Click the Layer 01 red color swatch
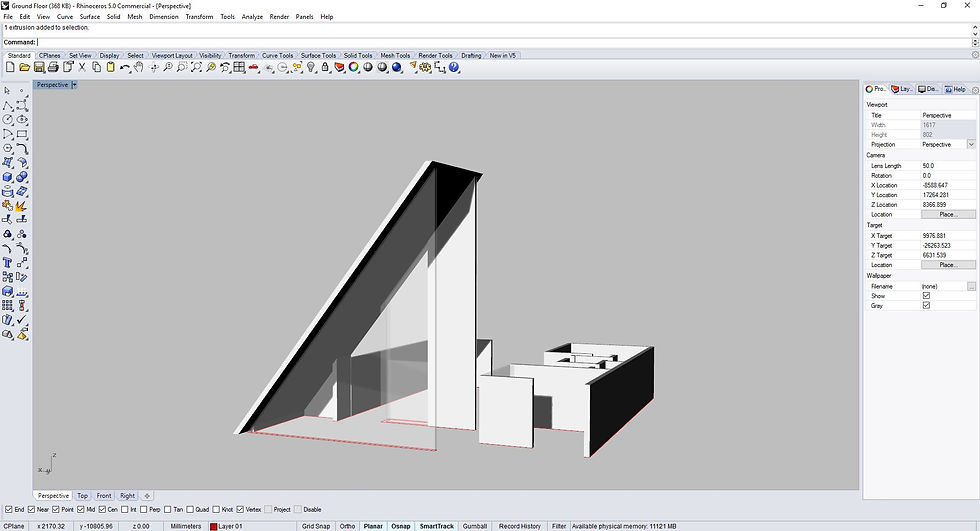Image resolution: width=980 pixels, height=531 pixels. pyautogui.click(x=213, y=527)
